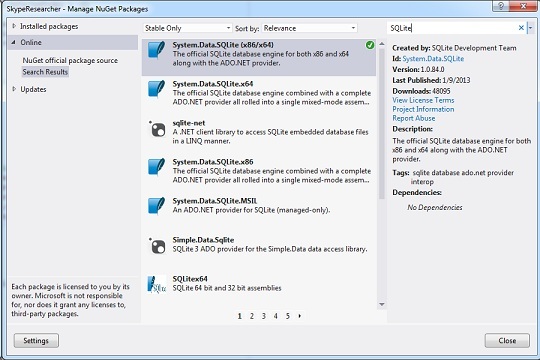The image size is (540, 360).
Task: Select Search Results in left pane
Action: (x=45, y=72)
